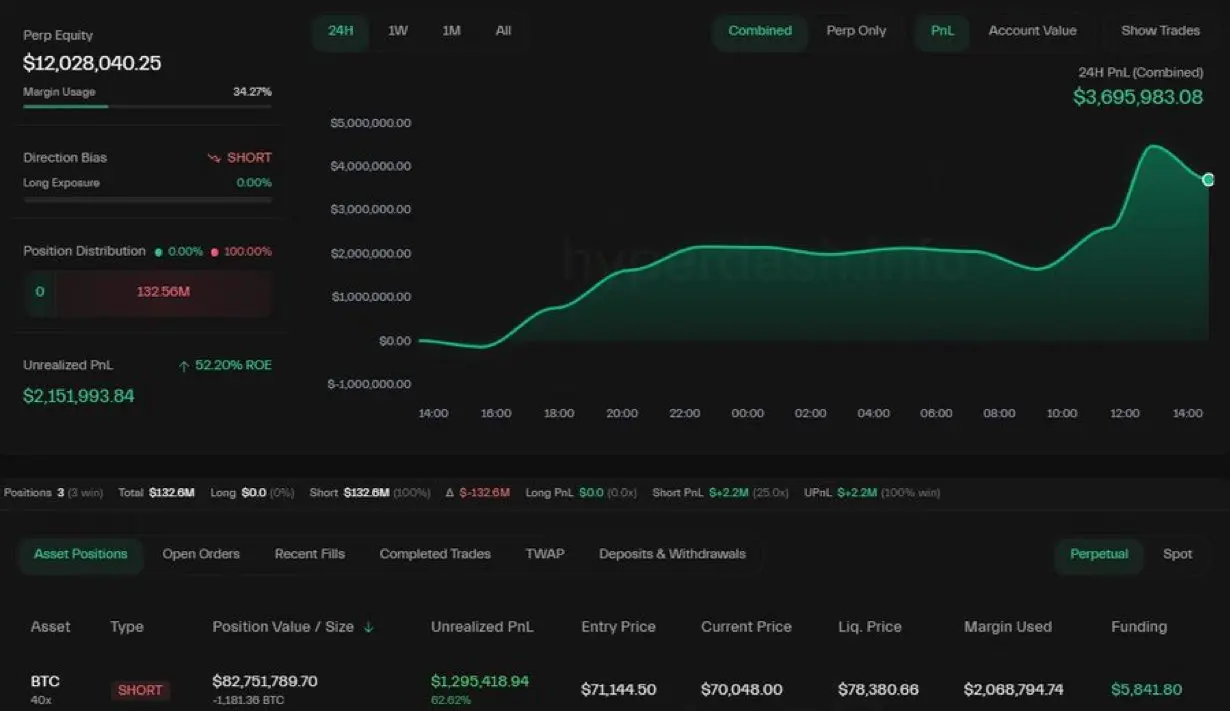Click the Long Exposure bar
Screen dimensions: 1230x711
point(147,199)
